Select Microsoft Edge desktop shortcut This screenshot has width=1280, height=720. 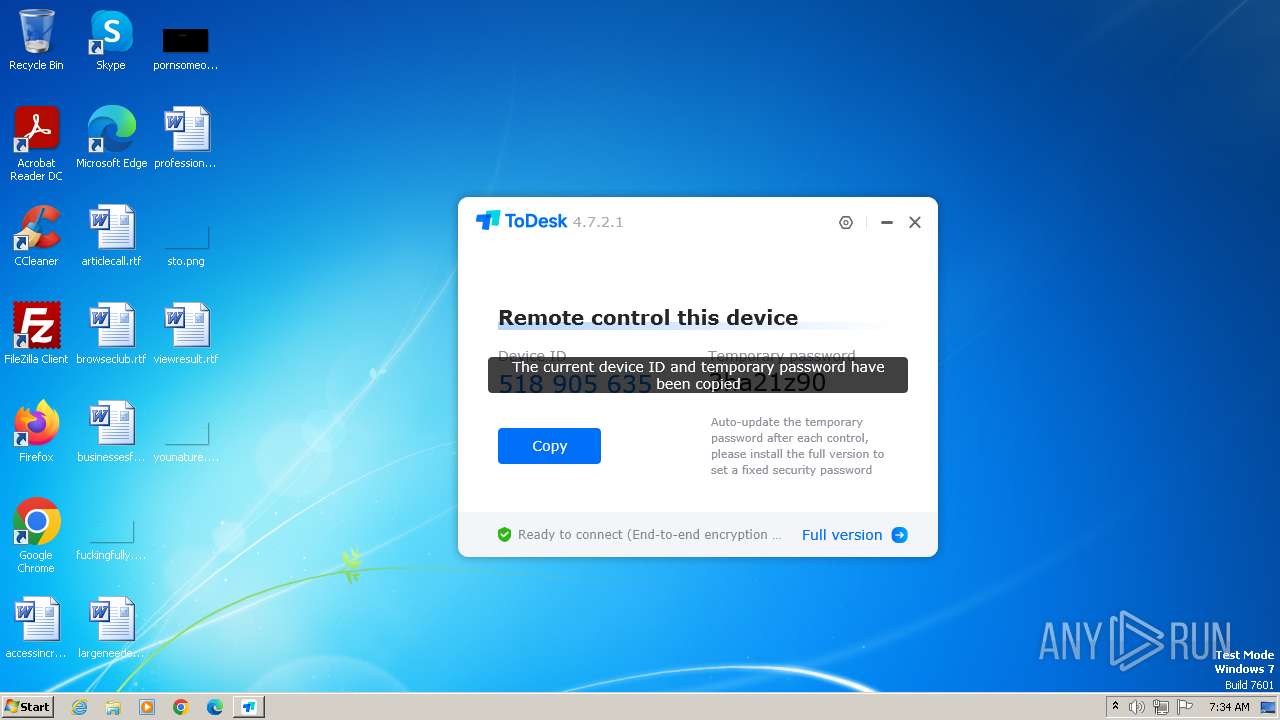pos(111,138)
